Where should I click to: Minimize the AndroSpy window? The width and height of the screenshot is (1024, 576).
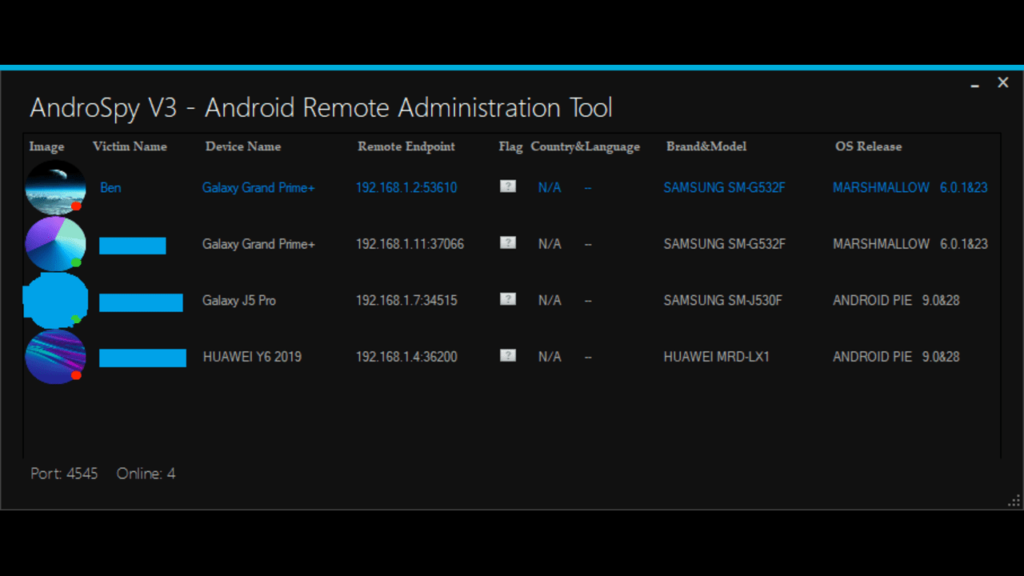tap(974, 84)
